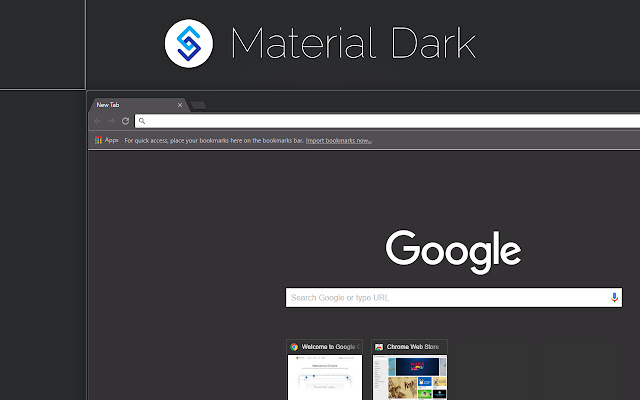The width and height of the screenshot is (640, 400).
Task: Focus the browser address bar
Action: coord(387,121)
